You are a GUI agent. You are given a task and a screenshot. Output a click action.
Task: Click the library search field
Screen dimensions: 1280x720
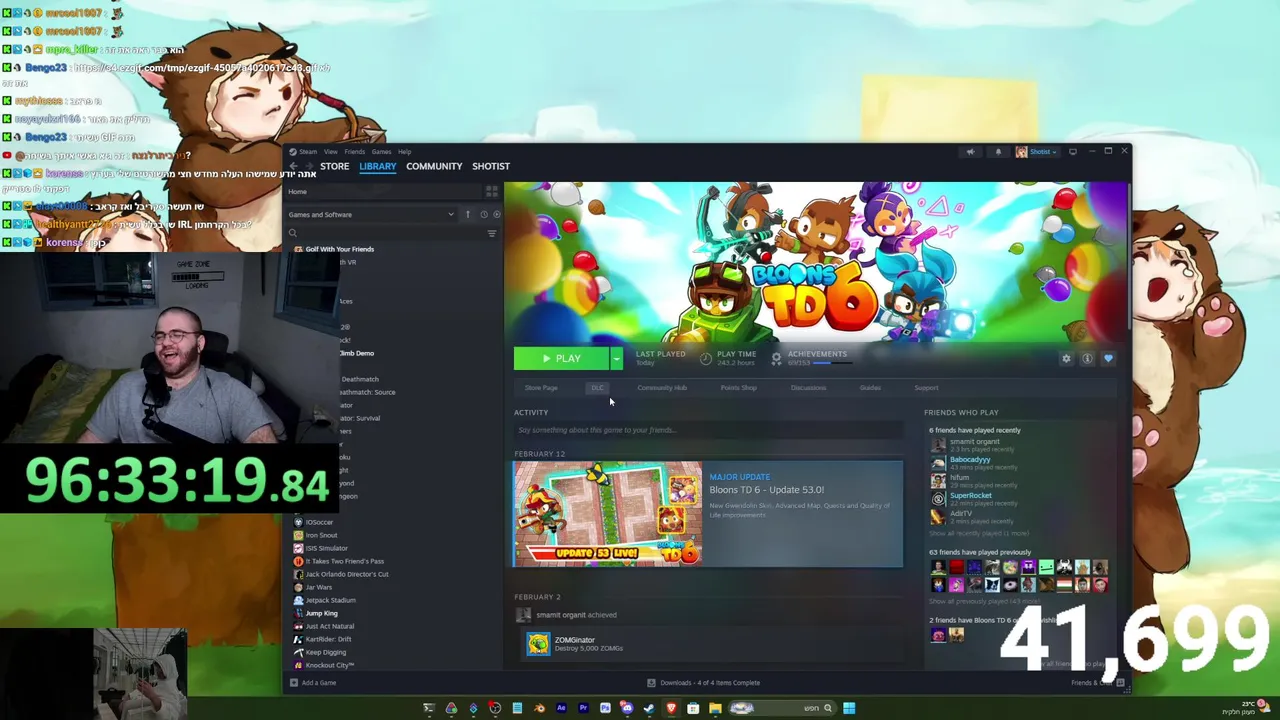click(385, 233)
